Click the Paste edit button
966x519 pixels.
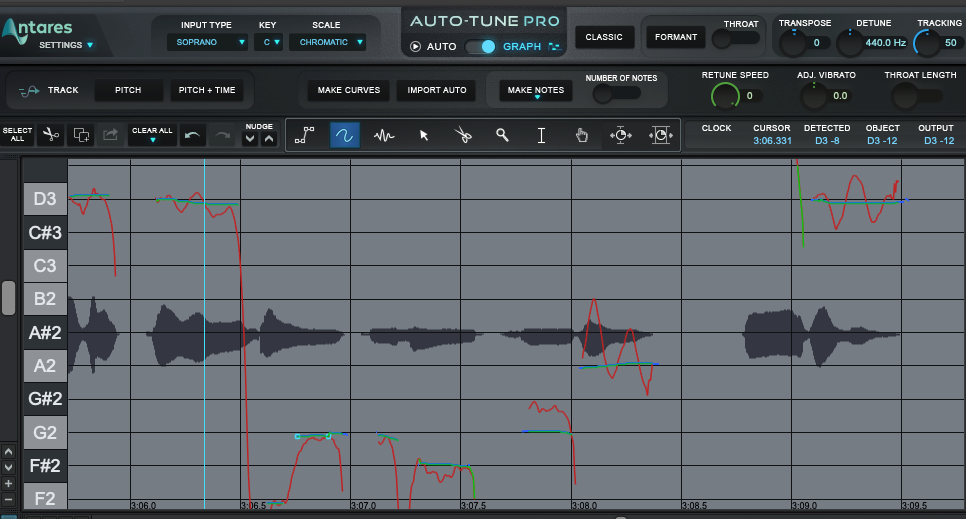click(x=110, y=134)
